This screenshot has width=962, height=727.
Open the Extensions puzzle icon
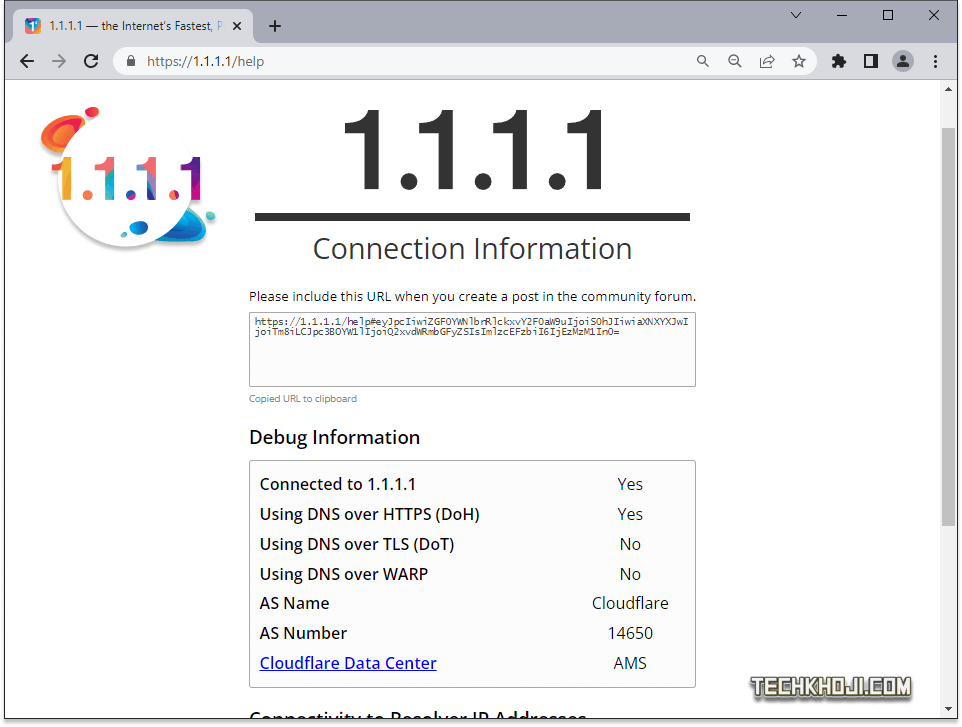point(839,61)
